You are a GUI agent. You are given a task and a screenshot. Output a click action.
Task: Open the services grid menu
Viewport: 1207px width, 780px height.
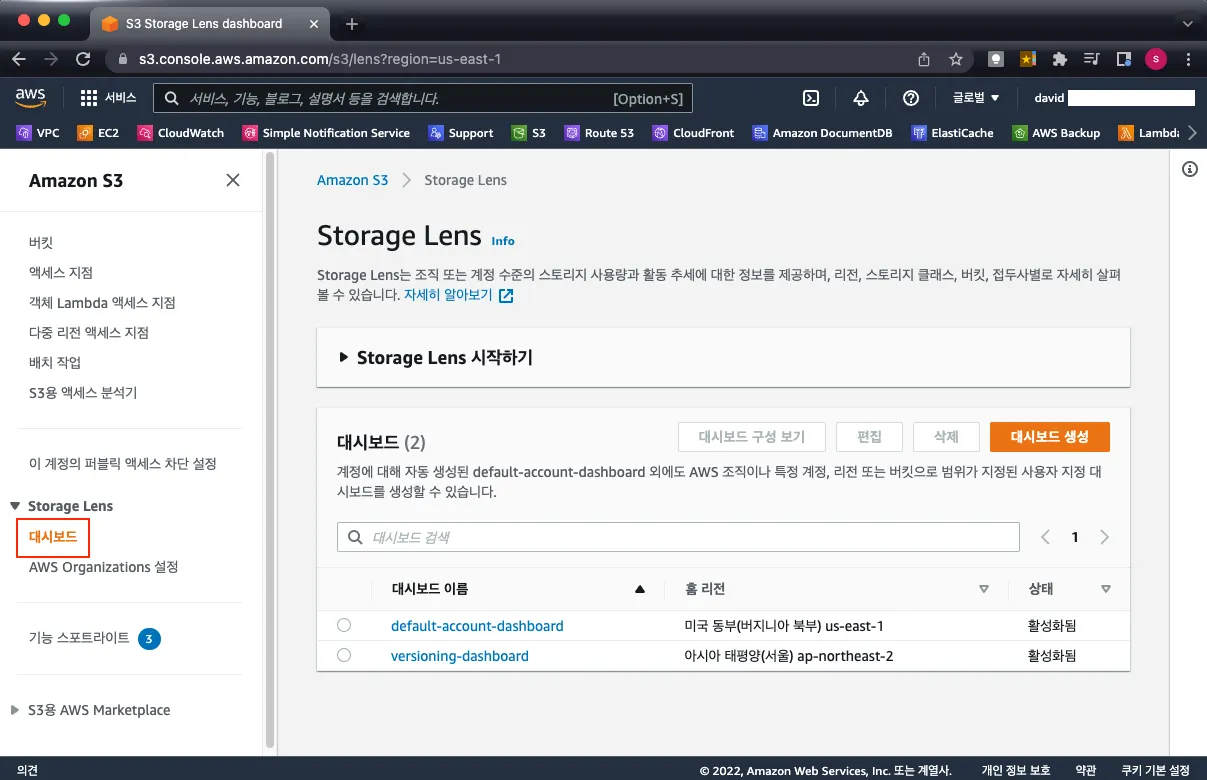107,98
